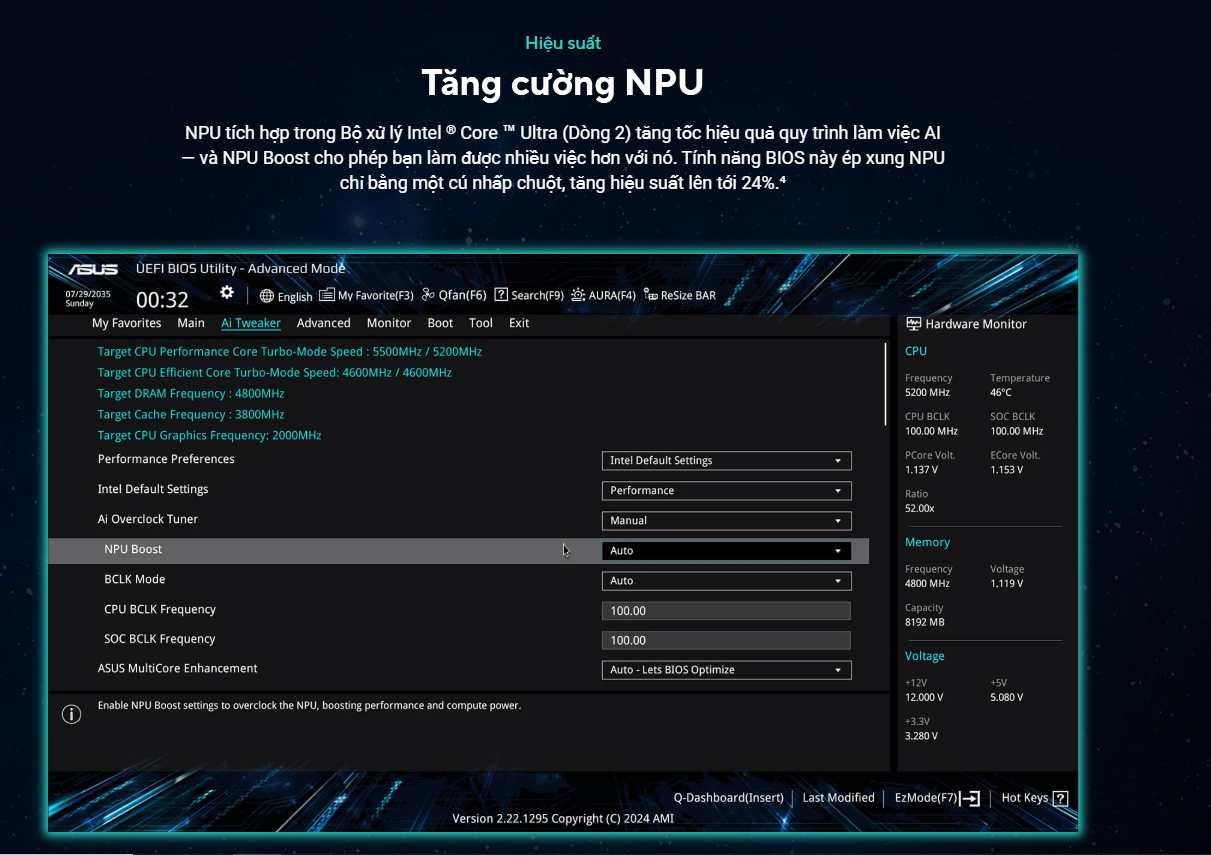
Task: Expand the BCLK Mode dropdown
Action: pos(727,581)
